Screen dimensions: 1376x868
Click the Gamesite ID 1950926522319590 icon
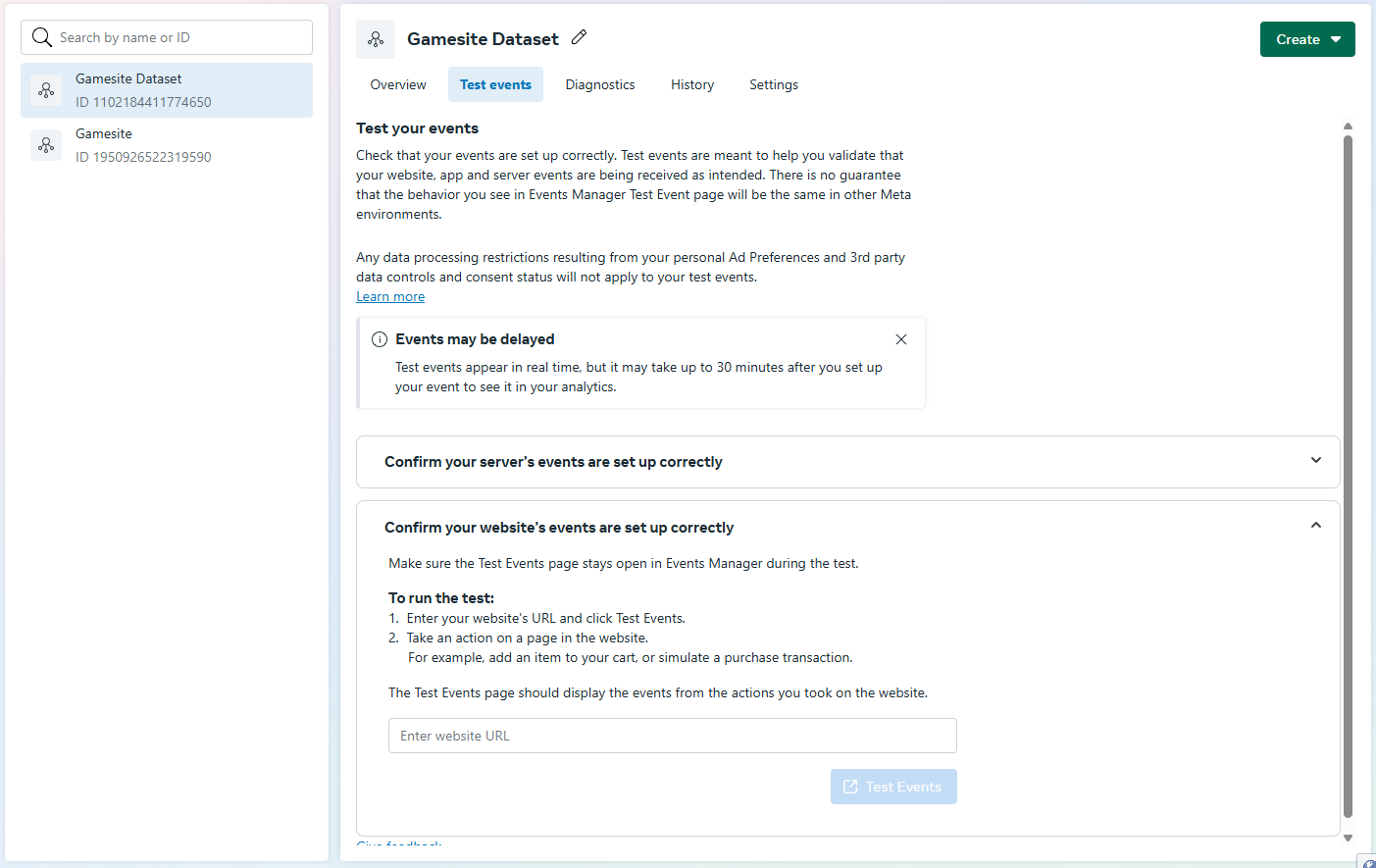[46, 145]
